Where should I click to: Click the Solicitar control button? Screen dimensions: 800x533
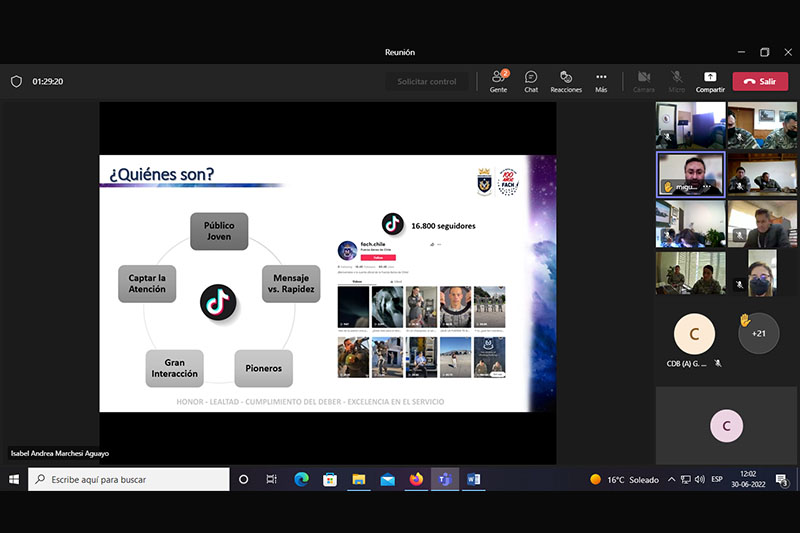point(427,82)
